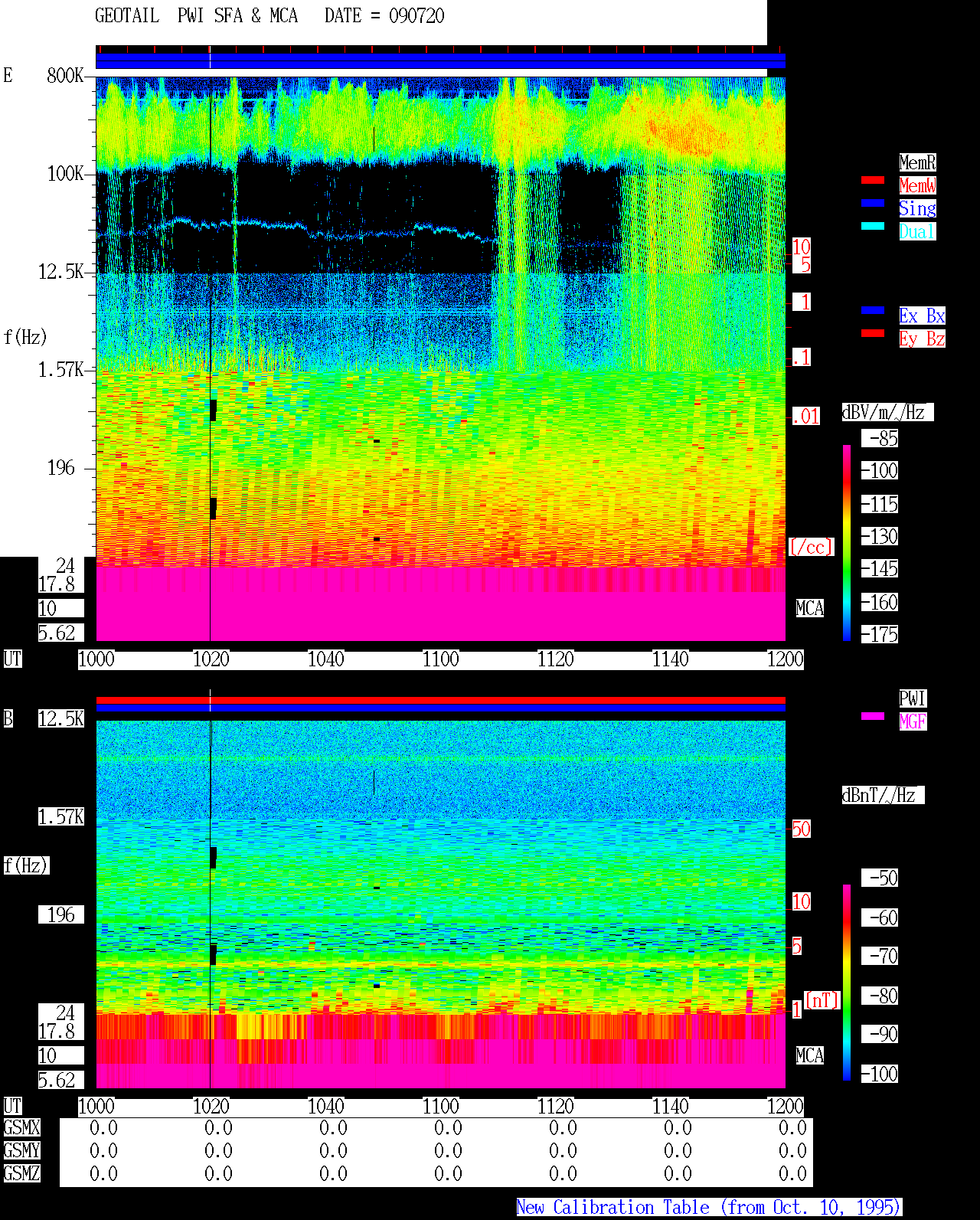The height and width of the screenshot is (1220, 980).
Task: Click the red MemW legend swatch
Action: [x=873, y=180]
